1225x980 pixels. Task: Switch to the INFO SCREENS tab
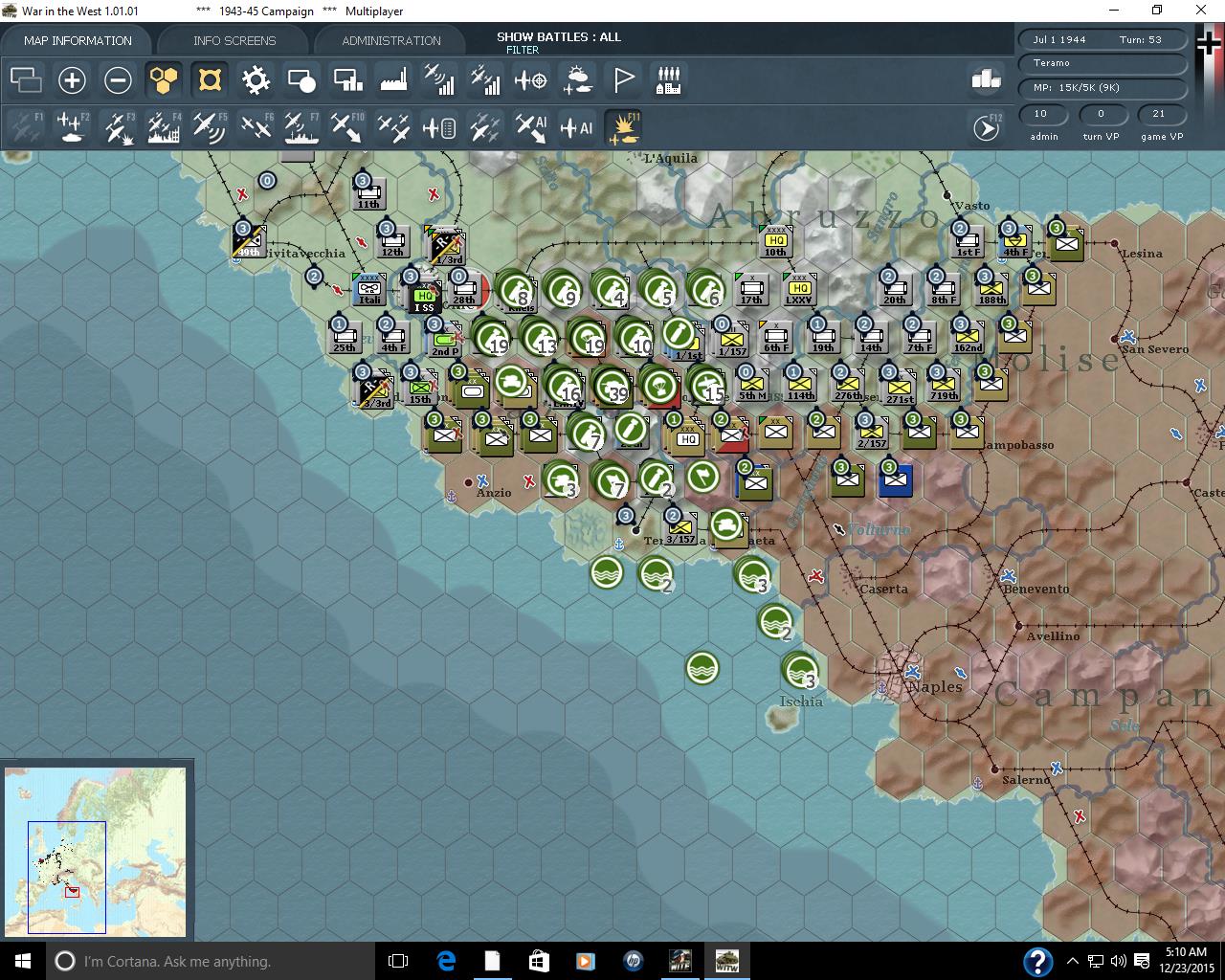click(234, 40)
